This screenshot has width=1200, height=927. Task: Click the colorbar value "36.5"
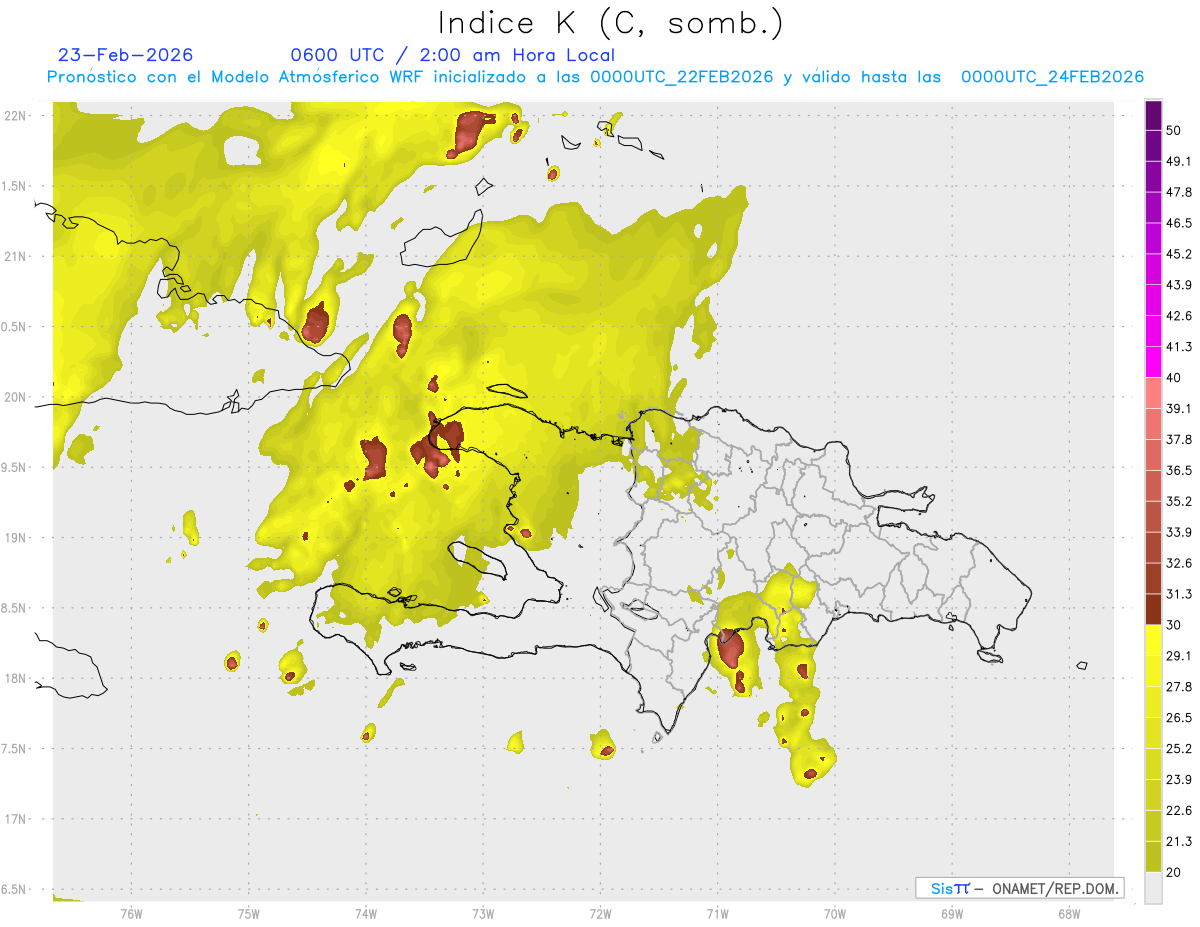click(1179, 471)
